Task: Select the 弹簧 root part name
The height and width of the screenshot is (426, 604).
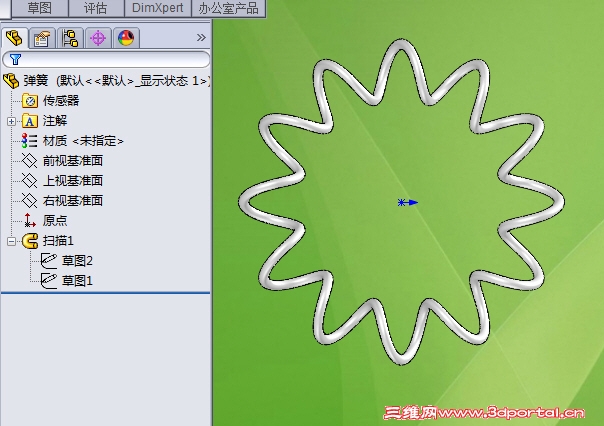Action: 36,81
